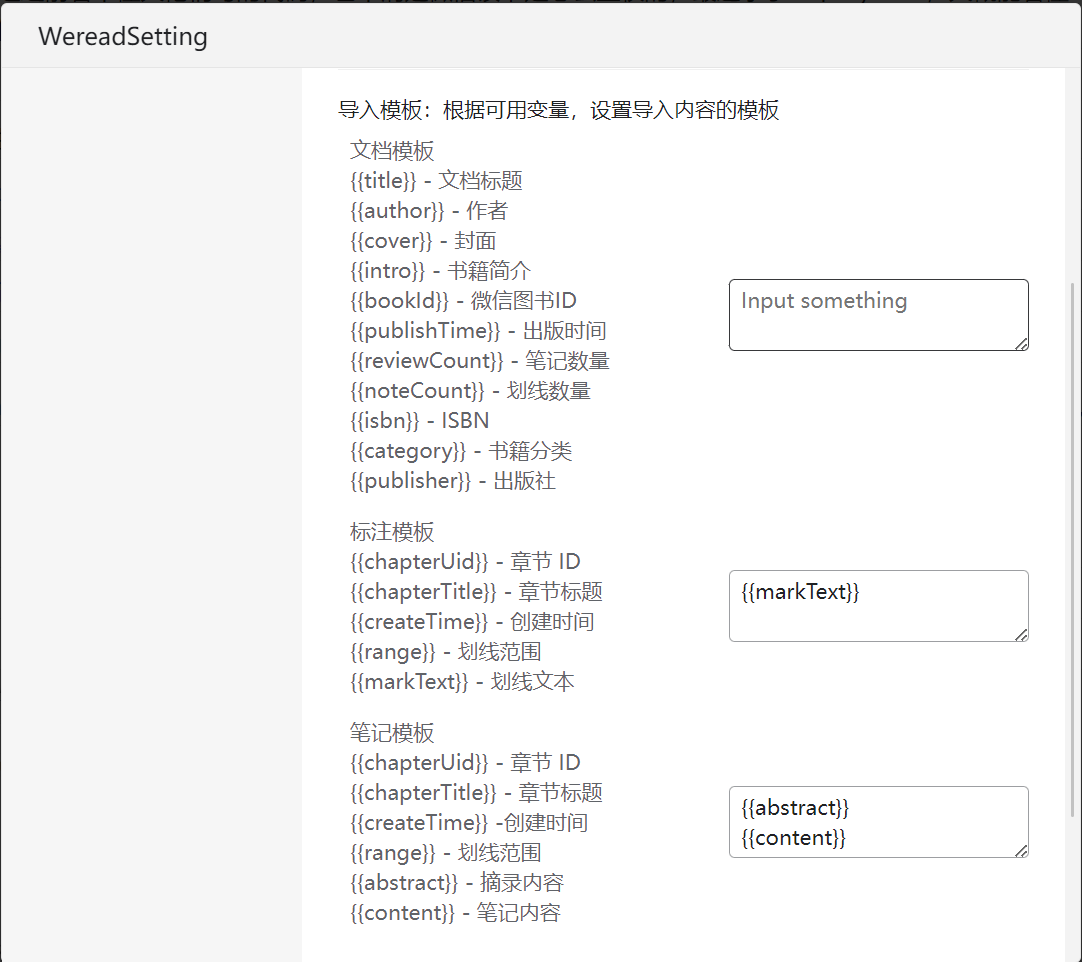The image size is (1082, 962).
Task: Click the '{{isbn}} - ISBN' line
Action: point(420,421)
